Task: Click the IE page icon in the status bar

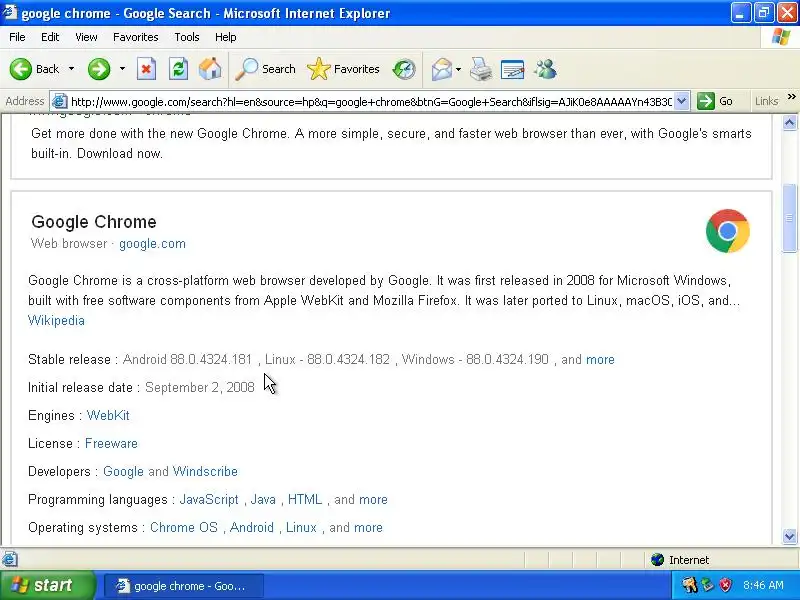Action: [x=10, y=559]
